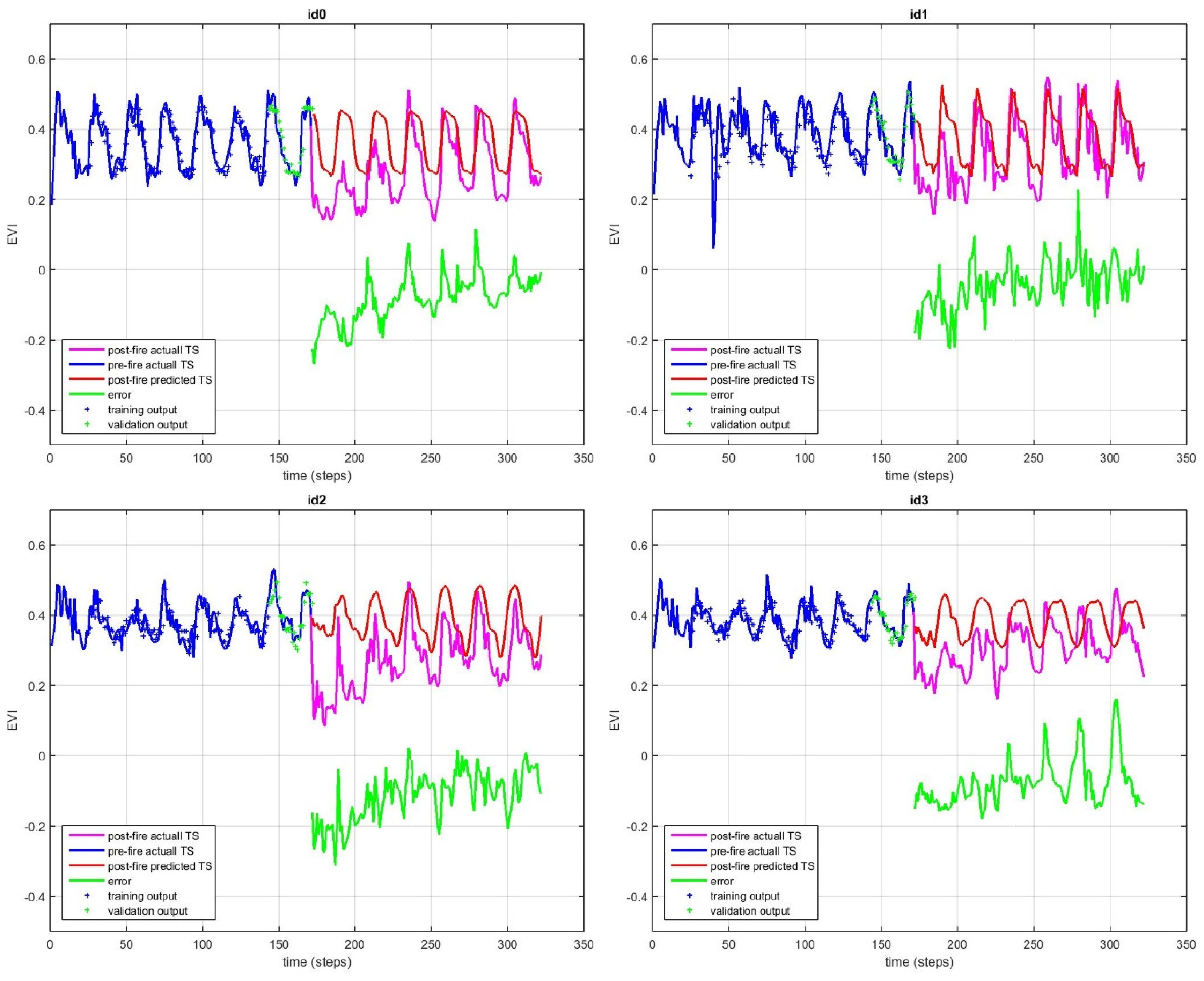Image resolution: width=1204 pixels, height=981 pixels.
Task: Click green error line swatch in id3 legend
Action: (x=689, y=881)
